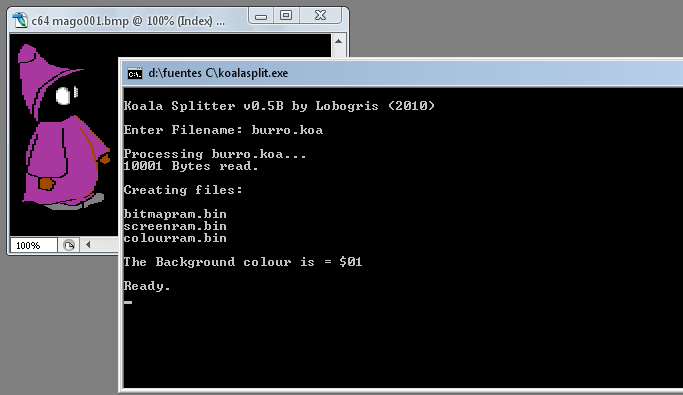Click the Photoshop document icon in title bar
This screenshot has height=395, width=683.
pos(20,20)
